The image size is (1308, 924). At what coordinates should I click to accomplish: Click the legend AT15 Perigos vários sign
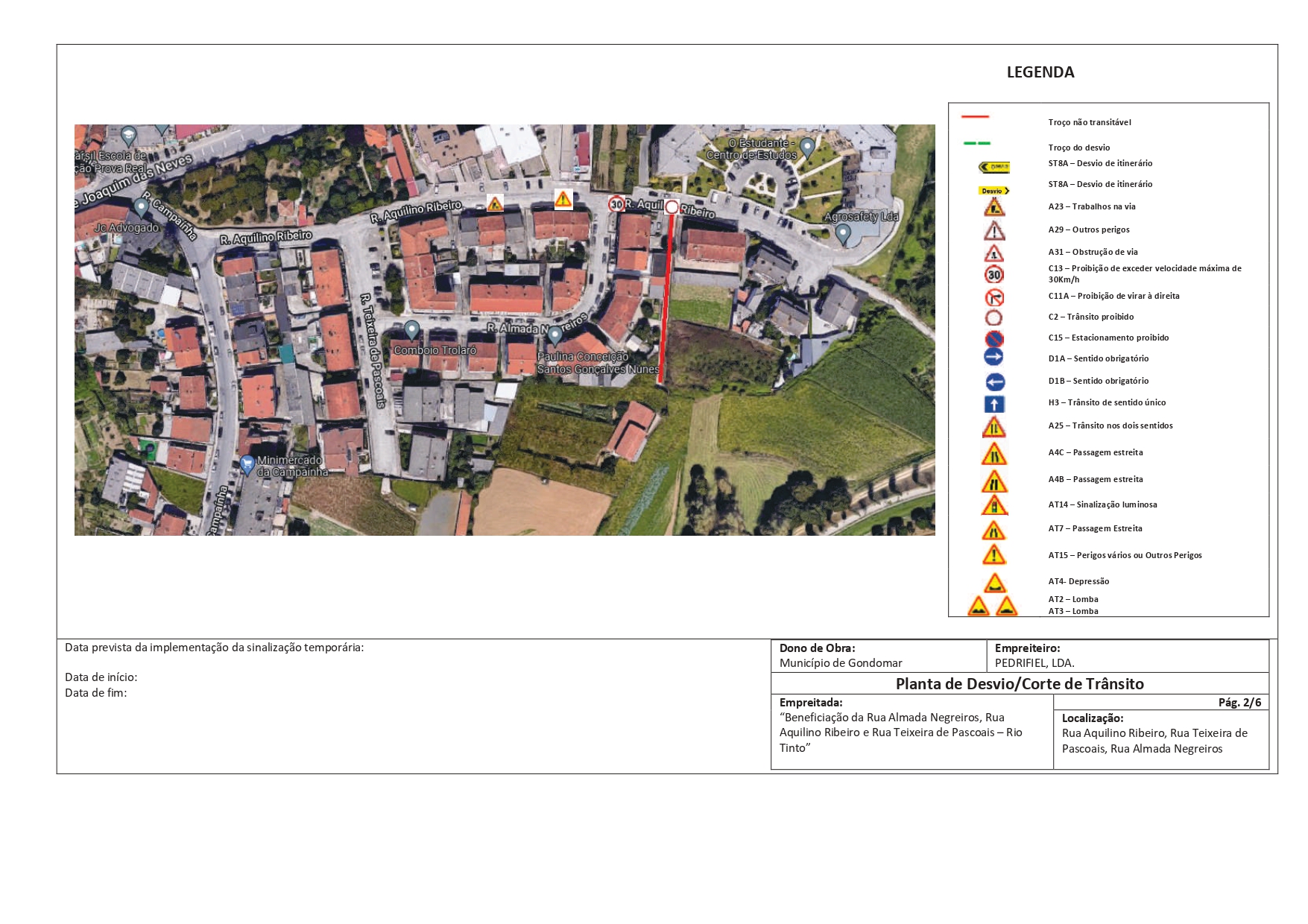[x=994, y=555]
